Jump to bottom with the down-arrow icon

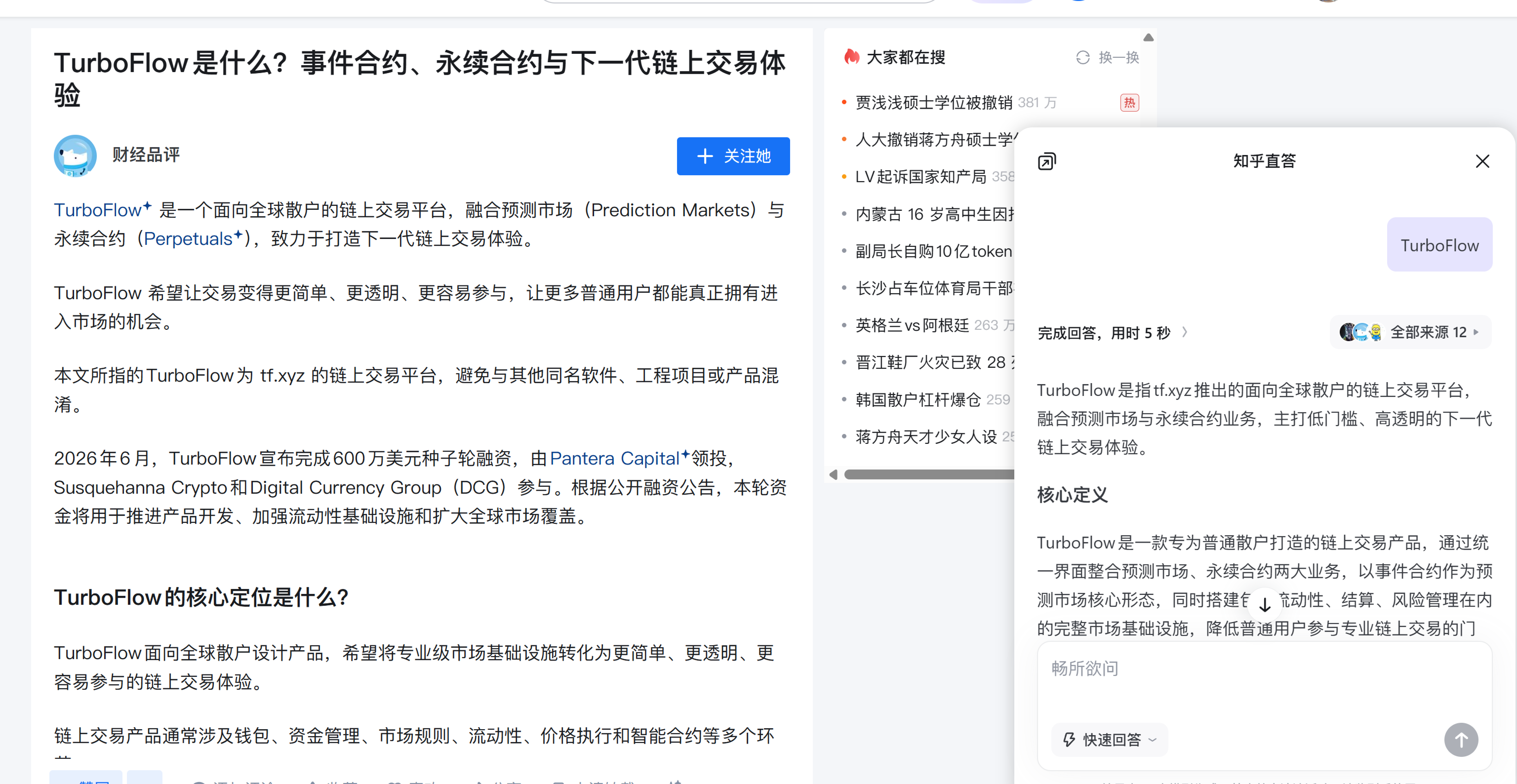(x=1264, y=604)
